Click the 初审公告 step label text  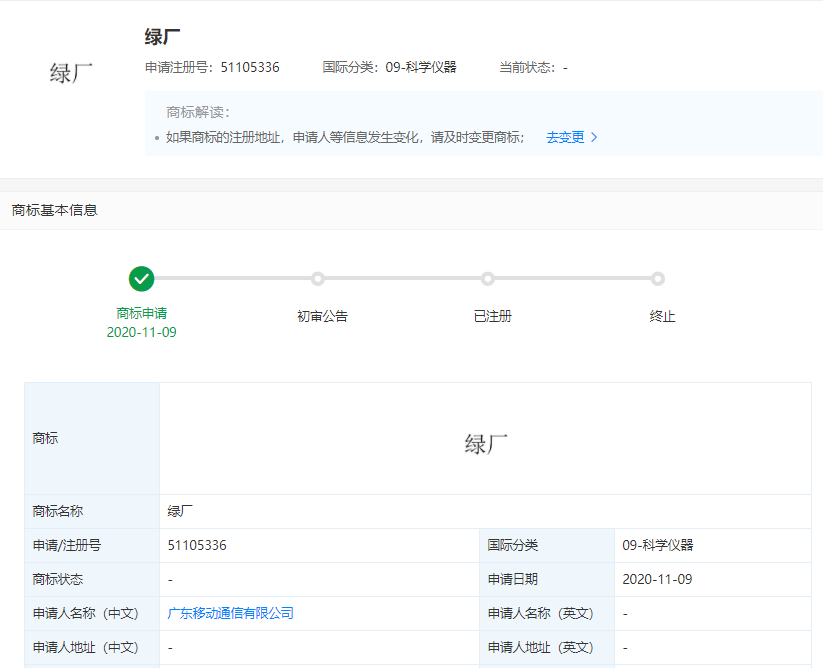tap(322, 316)
